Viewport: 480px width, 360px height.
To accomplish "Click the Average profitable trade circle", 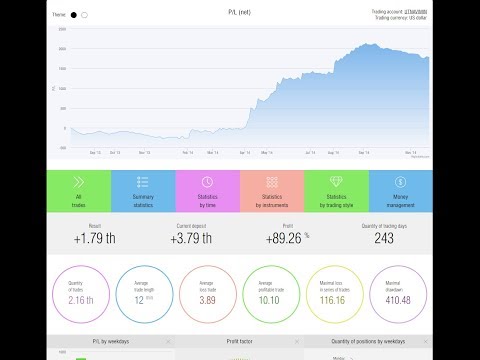I will 271,294.
